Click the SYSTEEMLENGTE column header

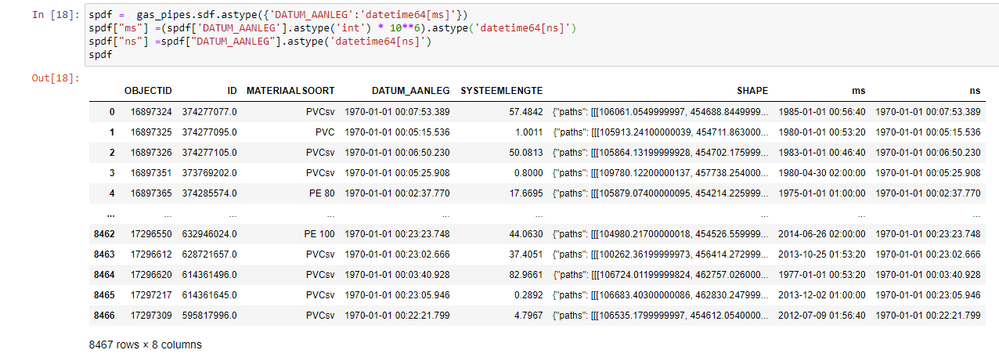click(501, 90)
